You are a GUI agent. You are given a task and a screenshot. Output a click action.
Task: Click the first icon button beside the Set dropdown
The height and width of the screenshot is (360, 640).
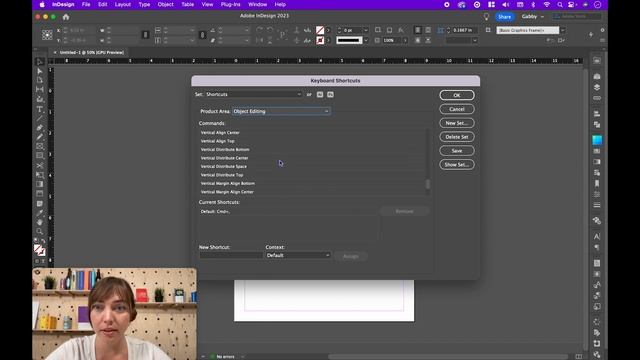coord(320,94)
